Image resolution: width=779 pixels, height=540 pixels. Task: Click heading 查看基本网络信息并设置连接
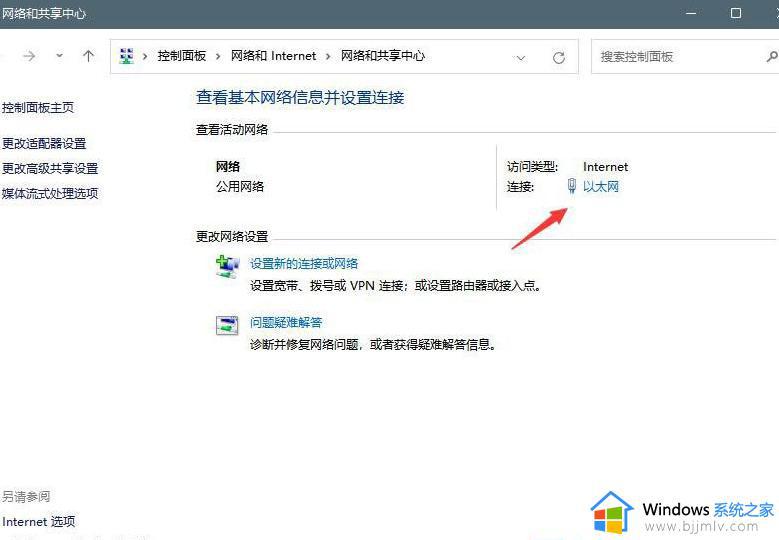(x=300, y=97)
